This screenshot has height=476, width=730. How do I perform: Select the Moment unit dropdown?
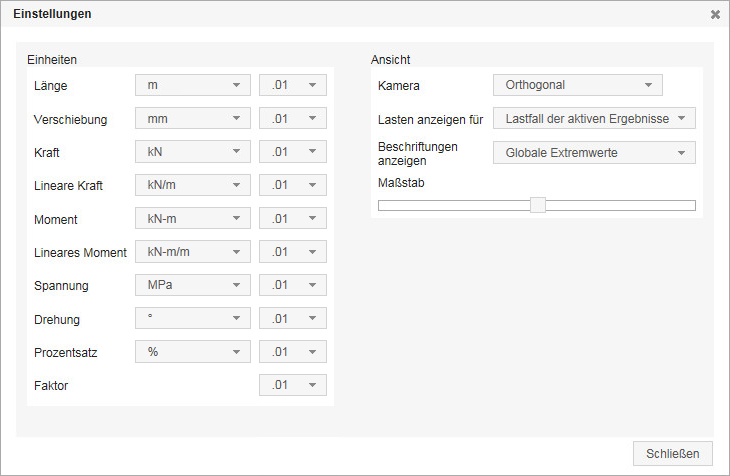tap(192, 218)
